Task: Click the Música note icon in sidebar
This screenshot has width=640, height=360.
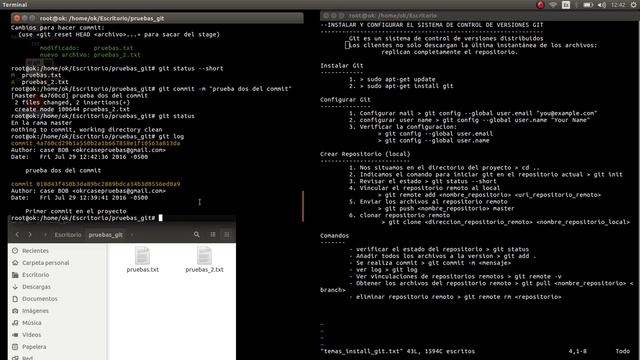Action: coord(15,323)
